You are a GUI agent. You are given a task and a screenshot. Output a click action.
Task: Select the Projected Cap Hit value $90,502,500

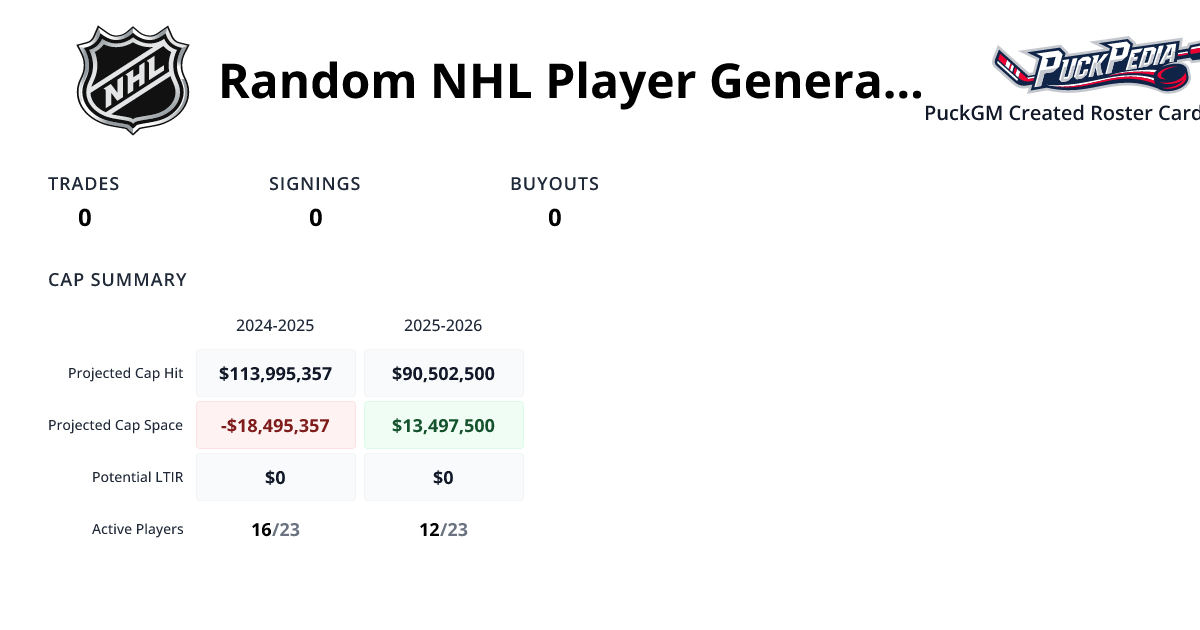(443, 373)
